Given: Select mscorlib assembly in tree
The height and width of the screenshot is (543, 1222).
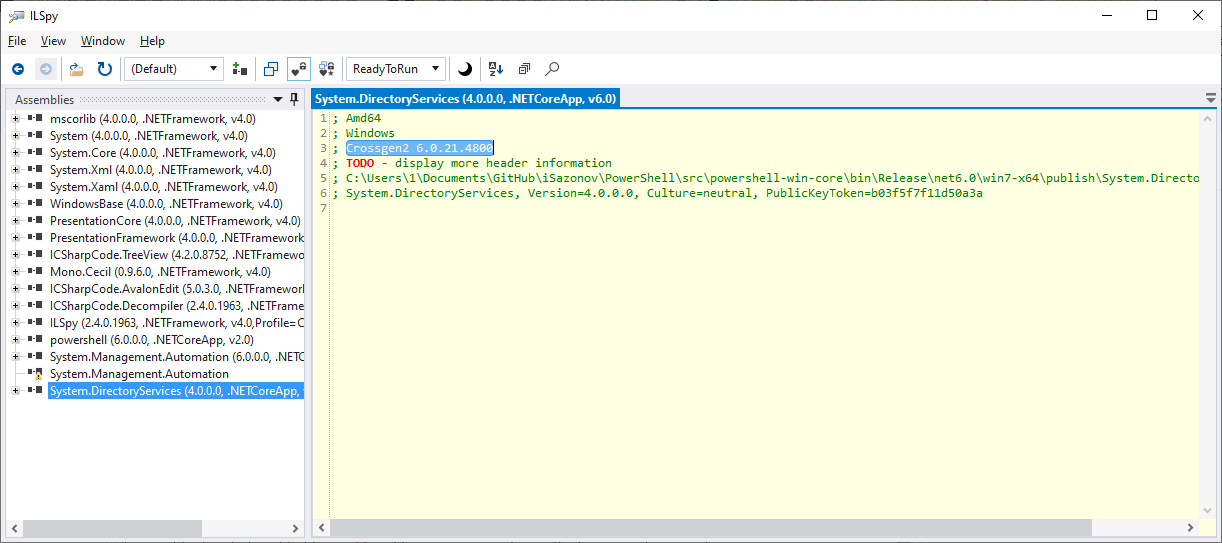Looking at the screenshot, I should (x=152, y=119).
